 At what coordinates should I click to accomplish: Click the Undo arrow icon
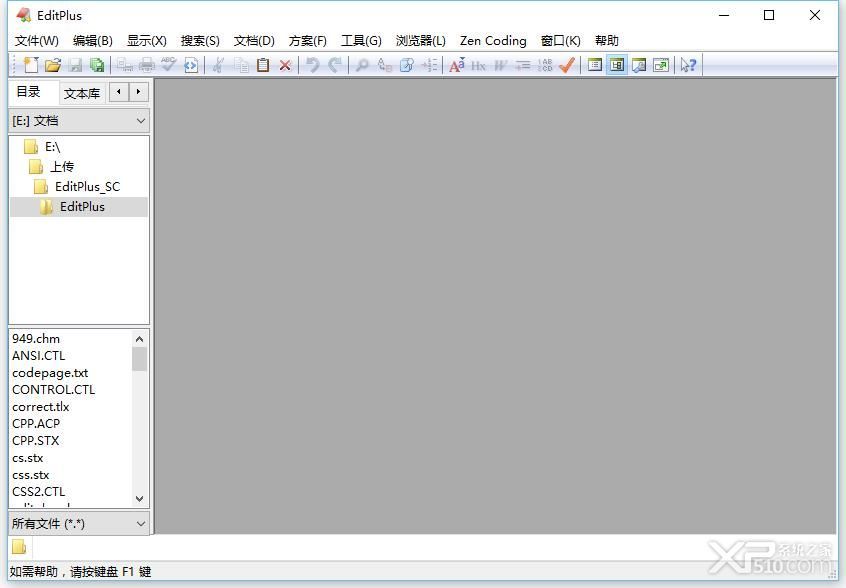(x=312, y=65)
